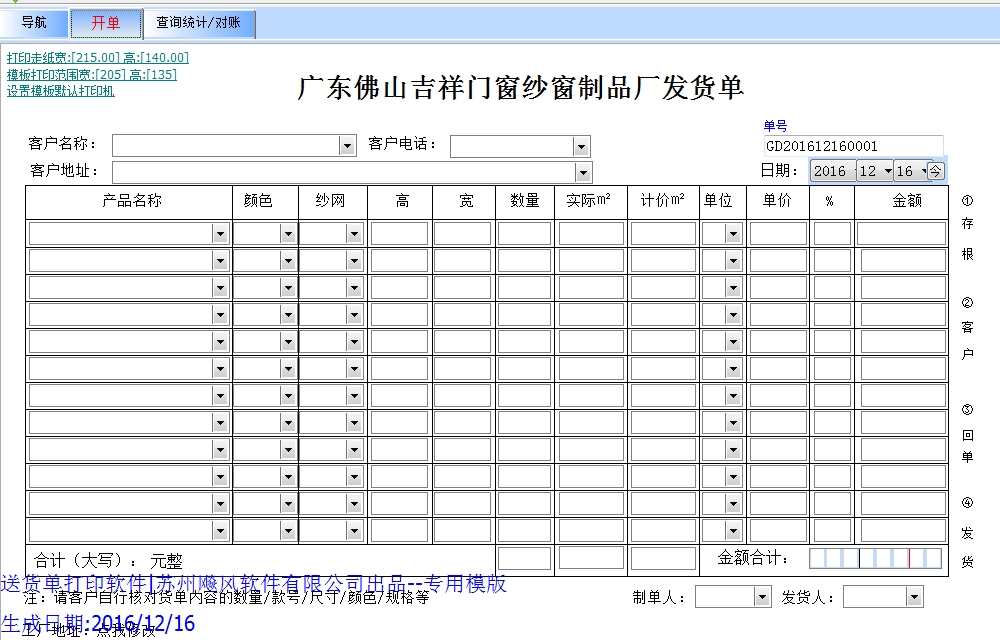The width and height of the screenshot is (1000, 640).
Task: Expand the 客户地址 dropdown
Action: point(582,172)
